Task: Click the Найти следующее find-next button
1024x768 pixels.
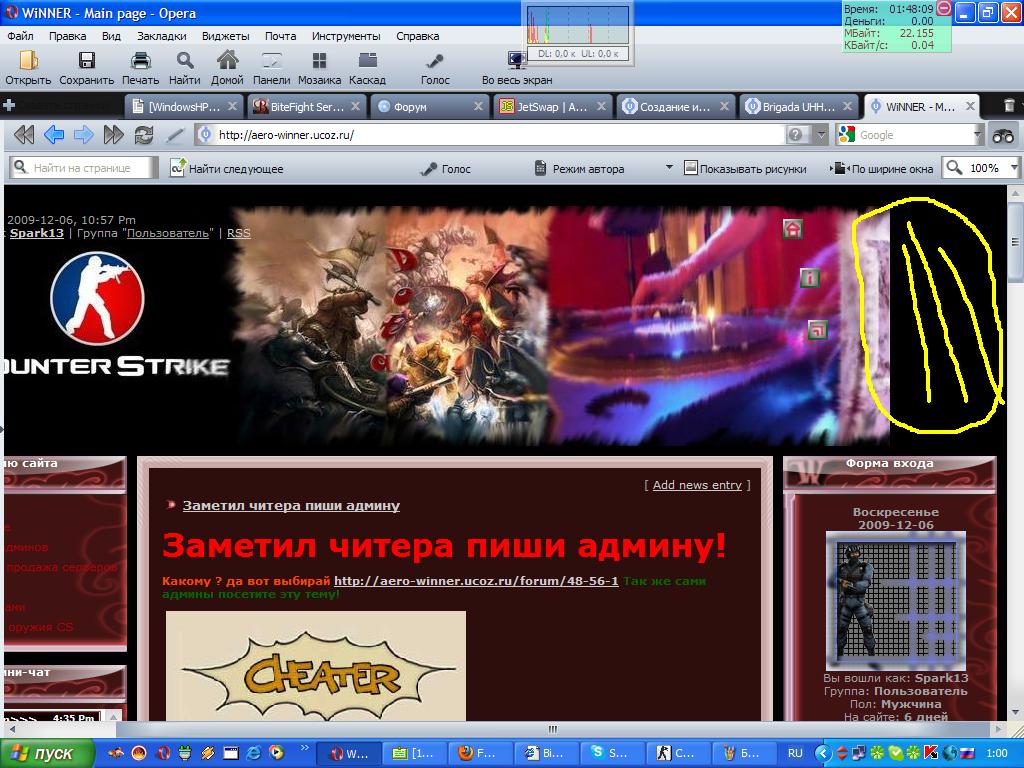Action: (226, 168)
